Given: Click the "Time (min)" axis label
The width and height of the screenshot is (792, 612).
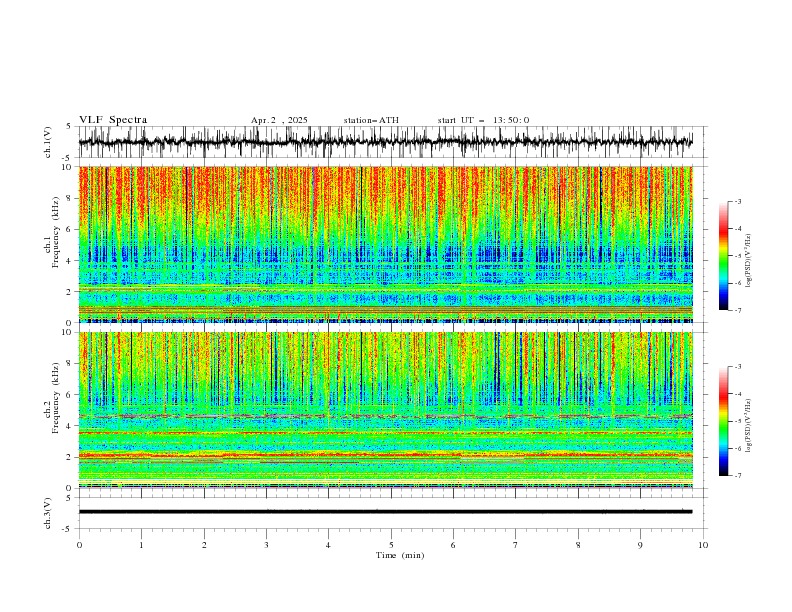Looking at the screenshot, I should pyautogui.click(x=400, y=555).
